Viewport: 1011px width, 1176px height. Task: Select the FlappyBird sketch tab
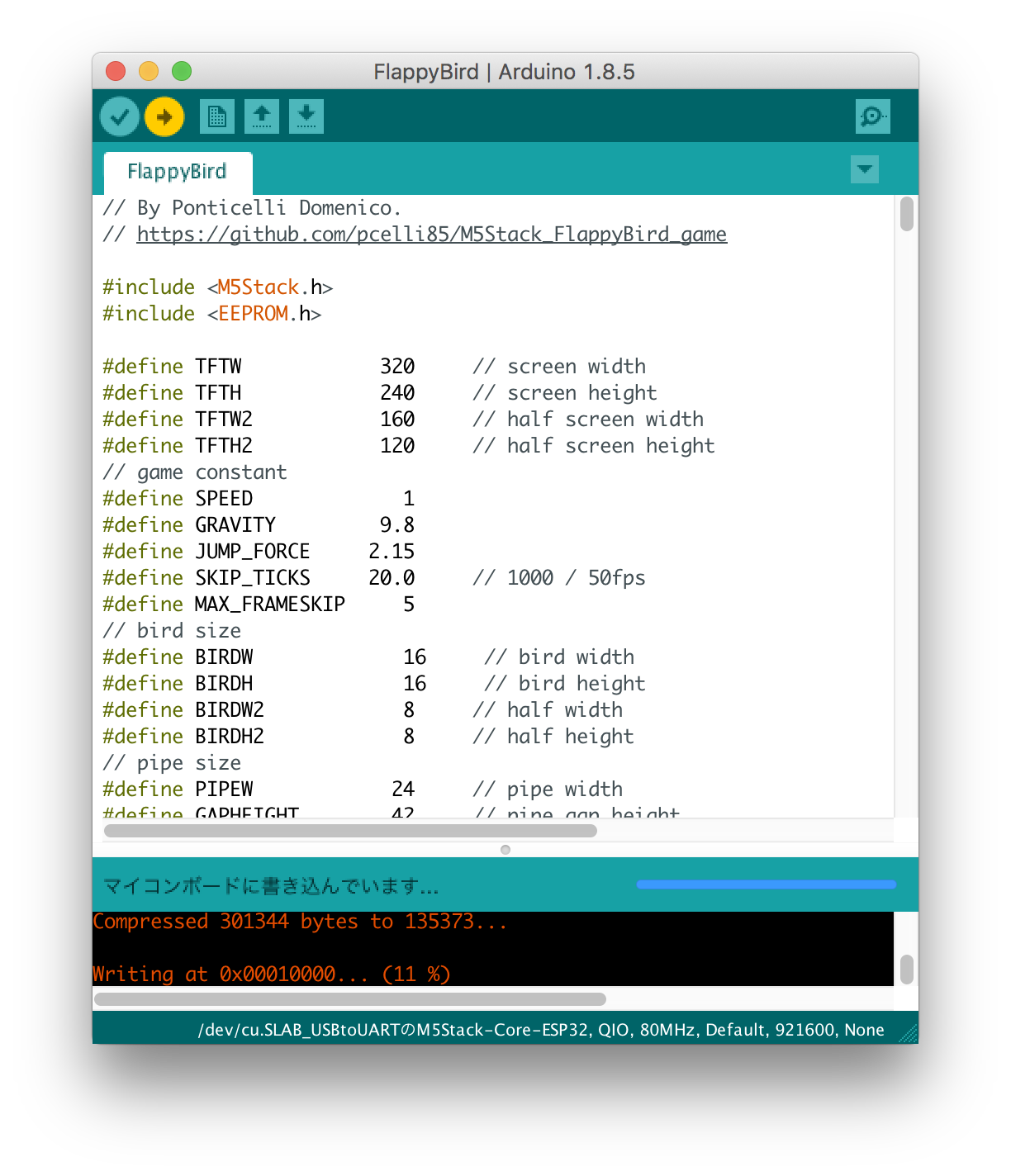pos(177,171)
